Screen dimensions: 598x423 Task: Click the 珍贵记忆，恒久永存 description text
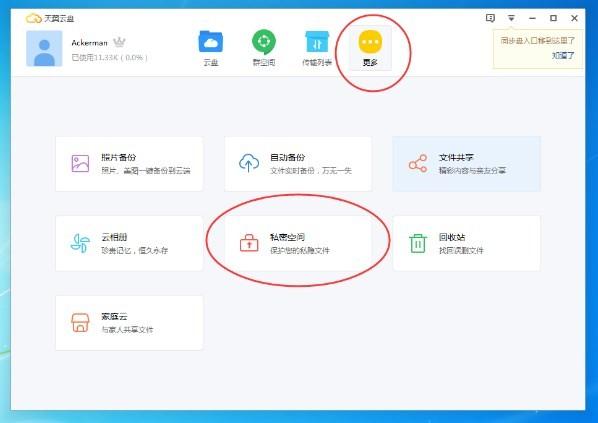coord(134,251)
